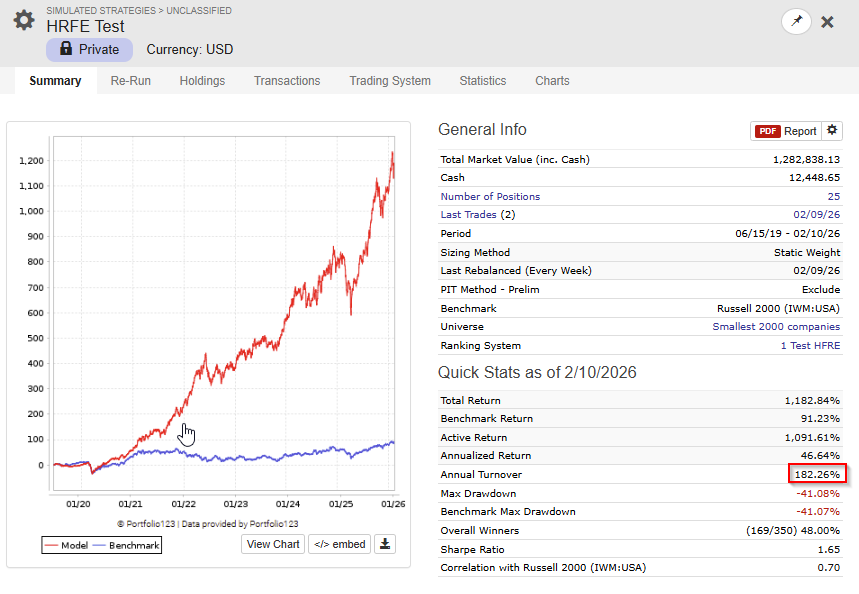The image size is (859, 594).
Task: Click the pin icon button
Action: (796, 21)
